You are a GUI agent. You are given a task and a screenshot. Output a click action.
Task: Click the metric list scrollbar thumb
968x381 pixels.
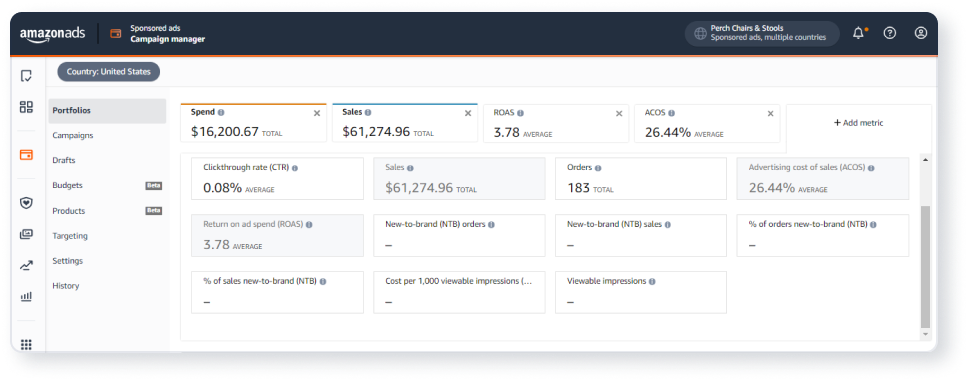pyautogui.click(x=925, y=267)
